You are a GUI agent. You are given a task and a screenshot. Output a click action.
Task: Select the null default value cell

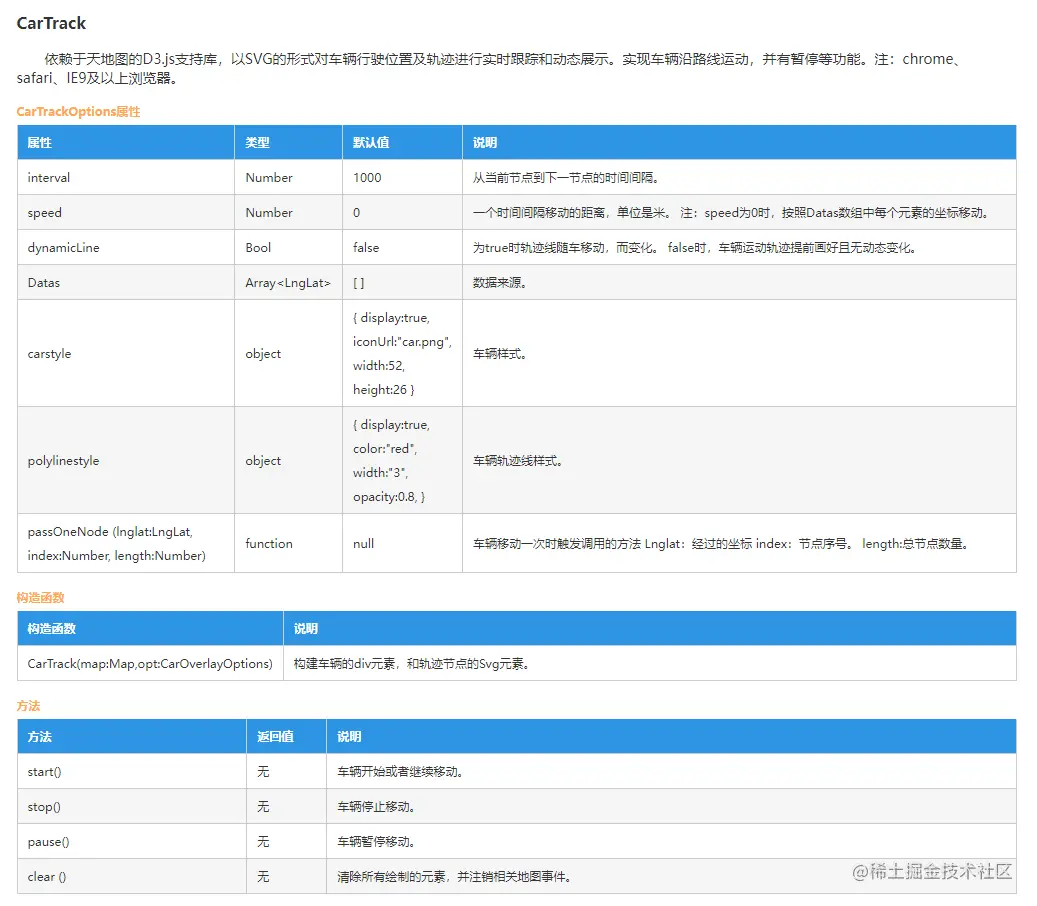(402, 544)
